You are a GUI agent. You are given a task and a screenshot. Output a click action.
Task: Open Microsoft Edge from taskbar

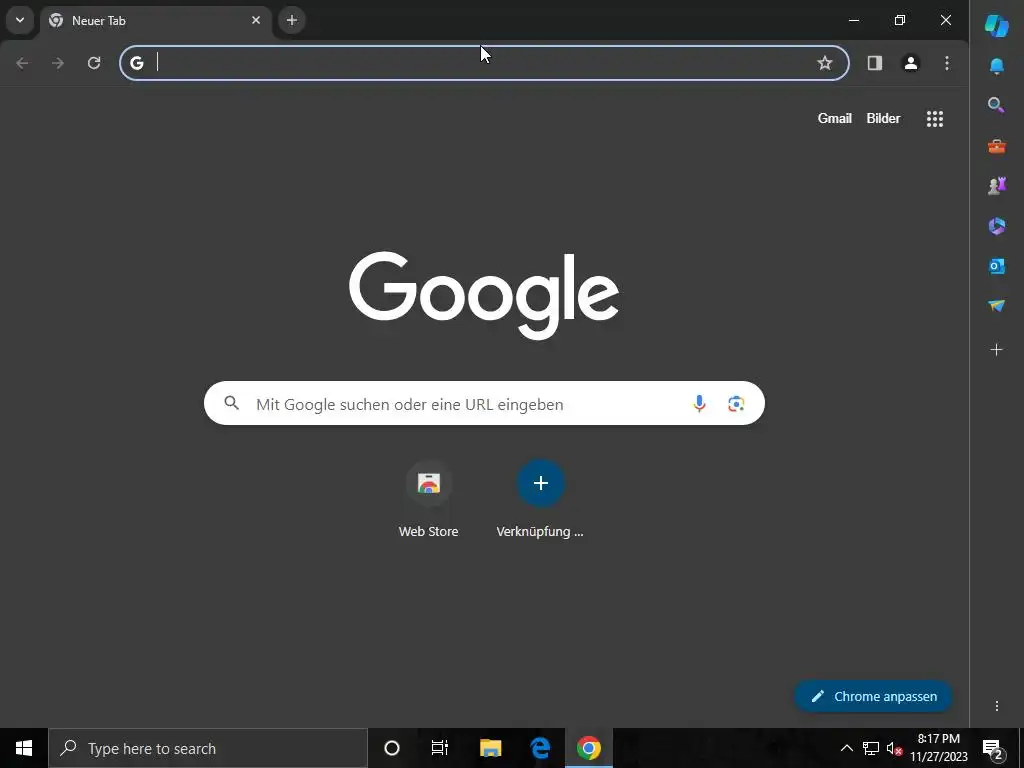click(540, 748)
